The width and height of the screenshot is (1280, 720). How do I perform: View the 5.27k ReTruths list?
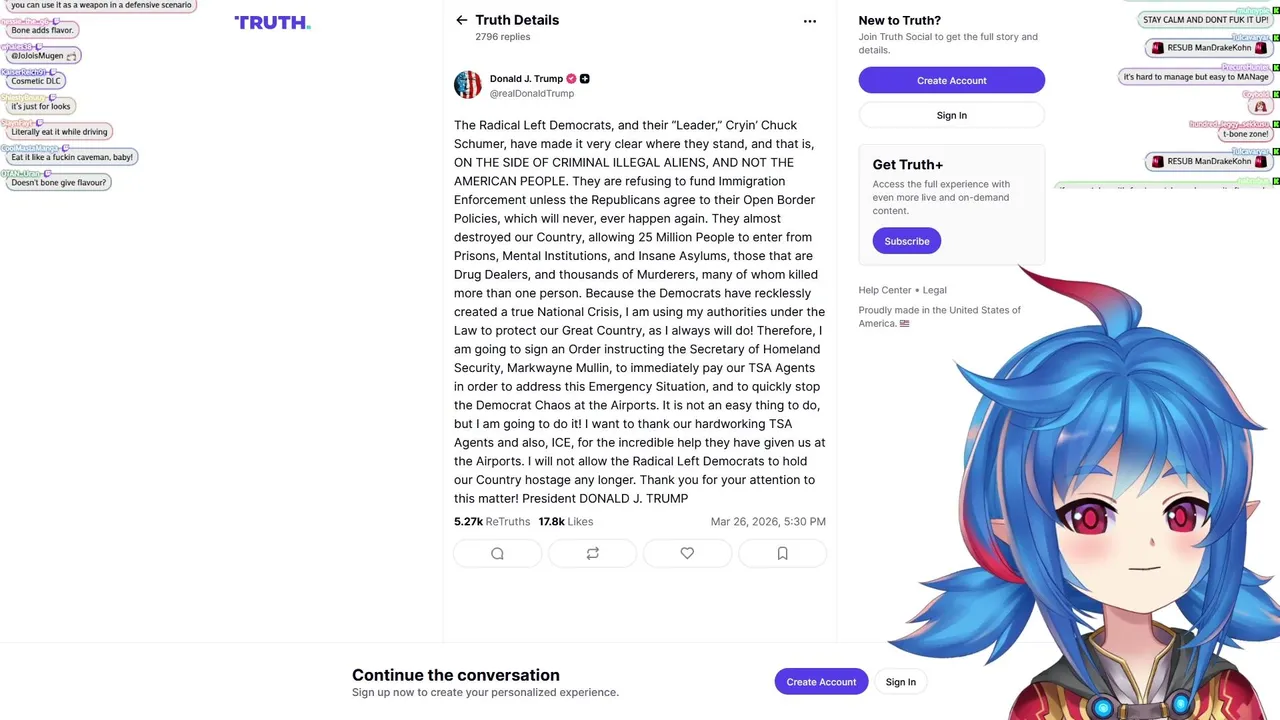[x=492, y=522]
